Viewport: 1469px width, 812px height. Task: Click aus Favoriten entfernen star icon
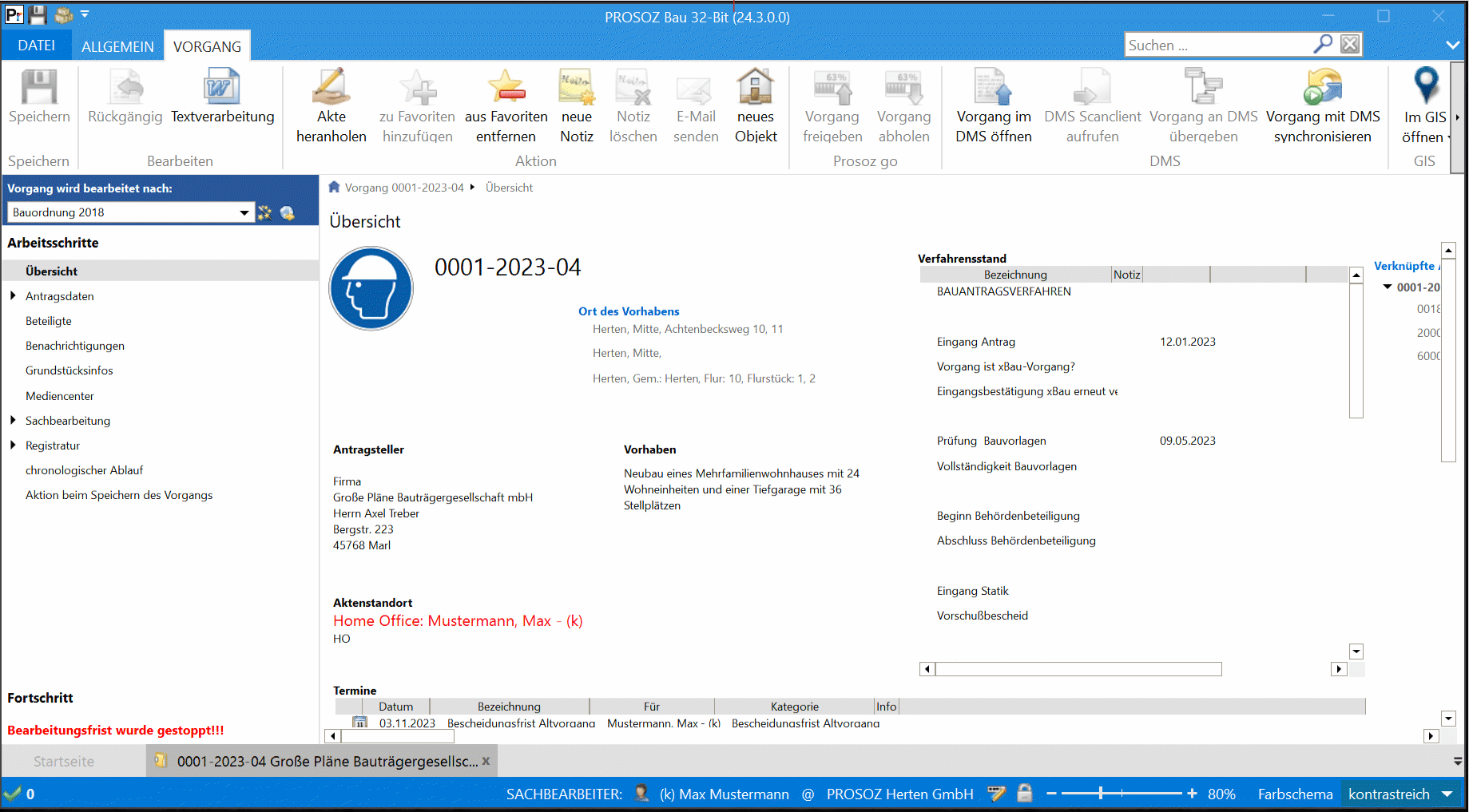click(x=506, y=88)
